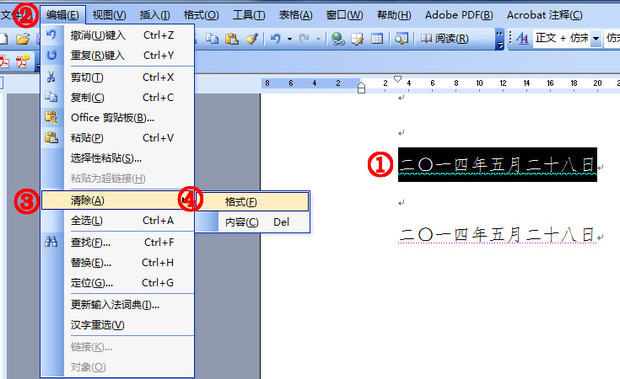Image resolution: width=620 pixels, height=379 pixels.
Task: Expand the Redo history dropdown arrow
Action: 318,39
